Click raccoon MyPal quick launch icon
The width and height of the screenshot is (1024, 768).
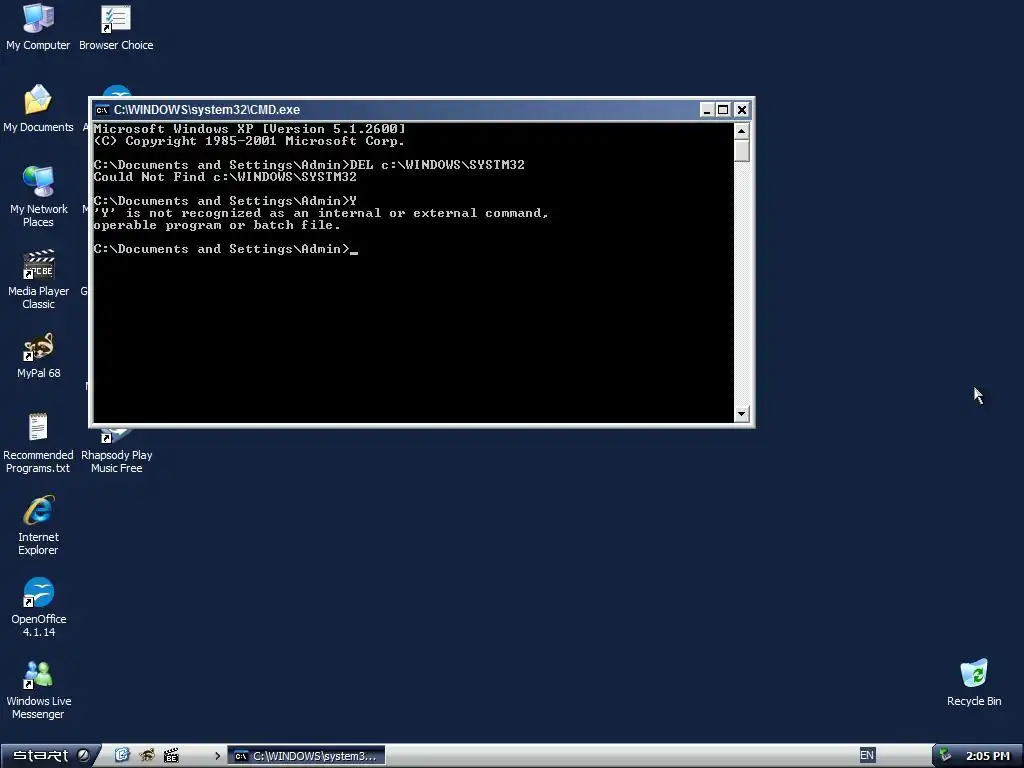tap(147, 755)
